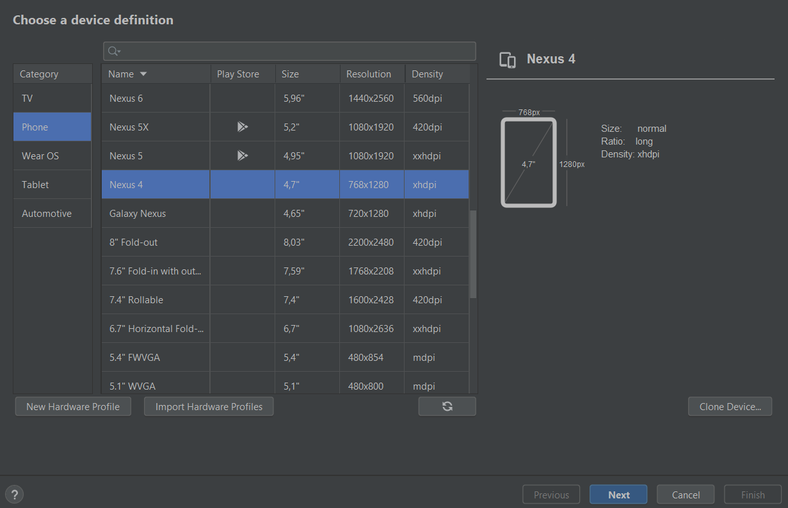Click the device list vertical scrollbar
788x508 pixels.
coord(473,254)
